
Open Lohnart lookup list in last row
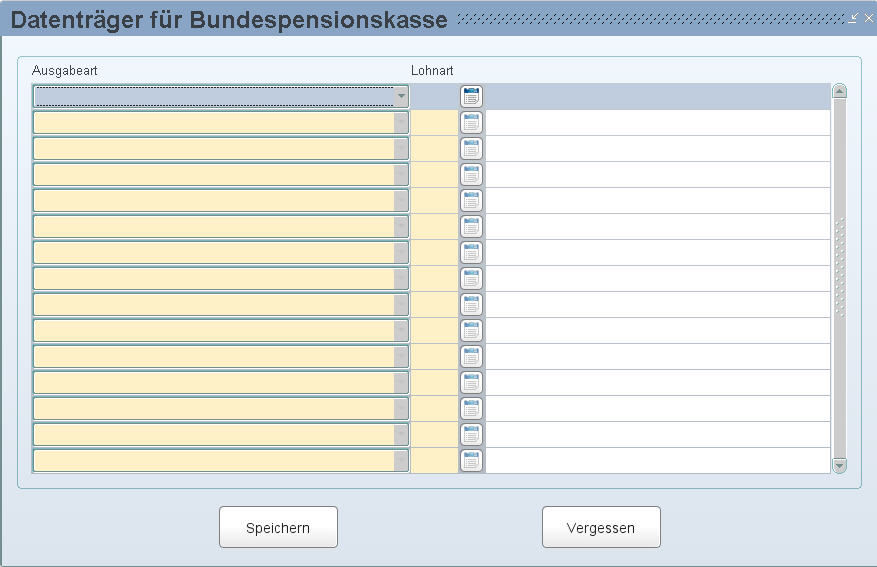[471, 461]
